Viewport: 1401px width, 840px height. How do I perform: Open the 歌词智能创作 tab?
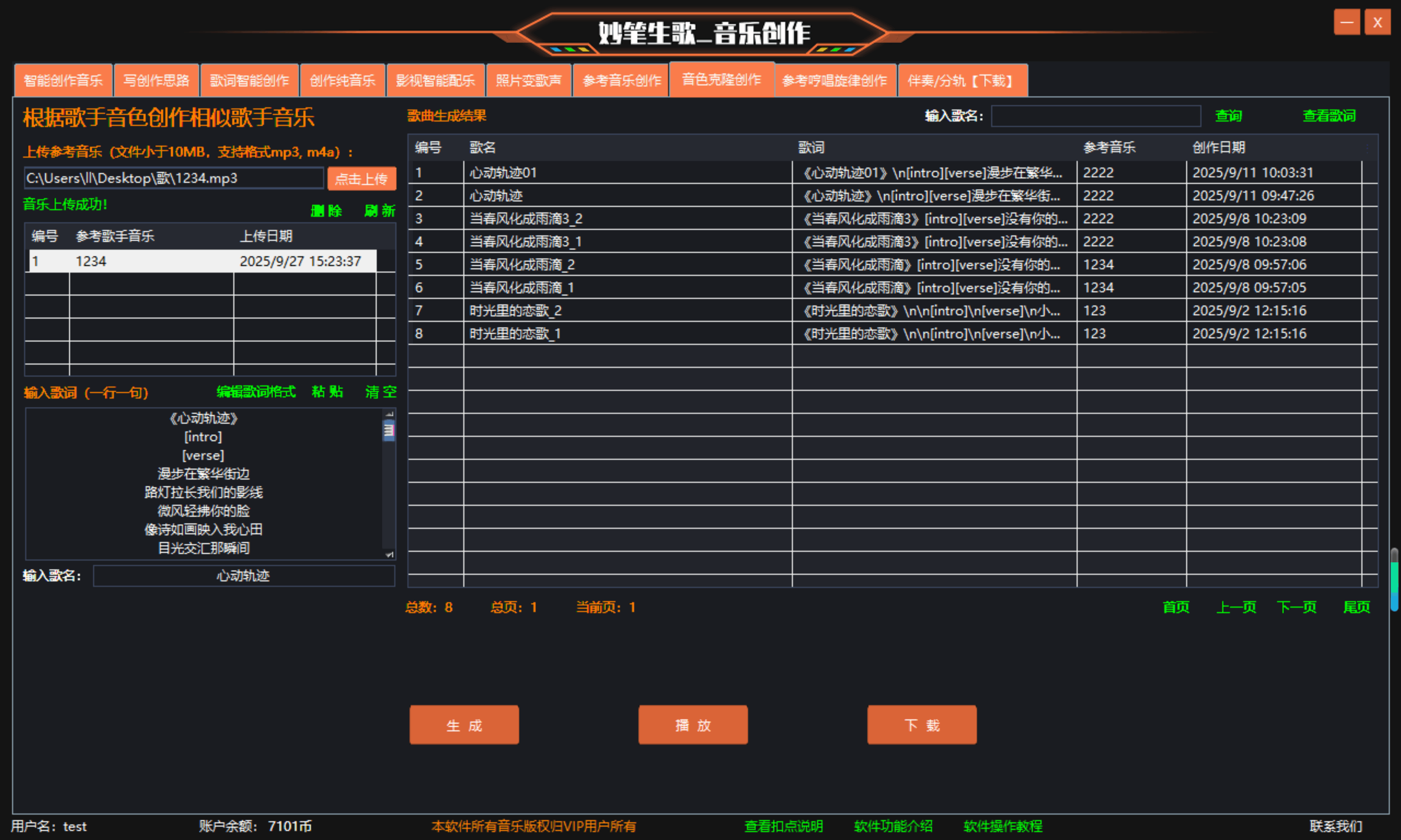249,81
